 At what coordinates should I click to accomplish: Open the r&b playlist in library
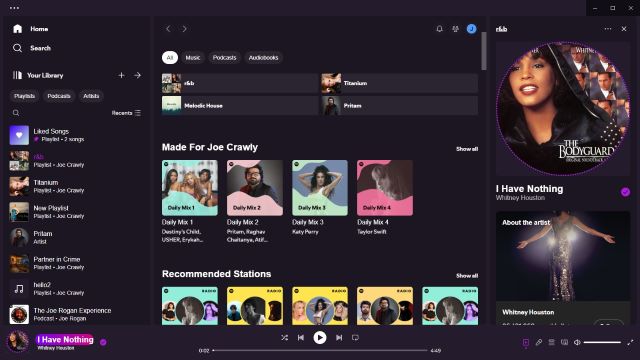76,161
